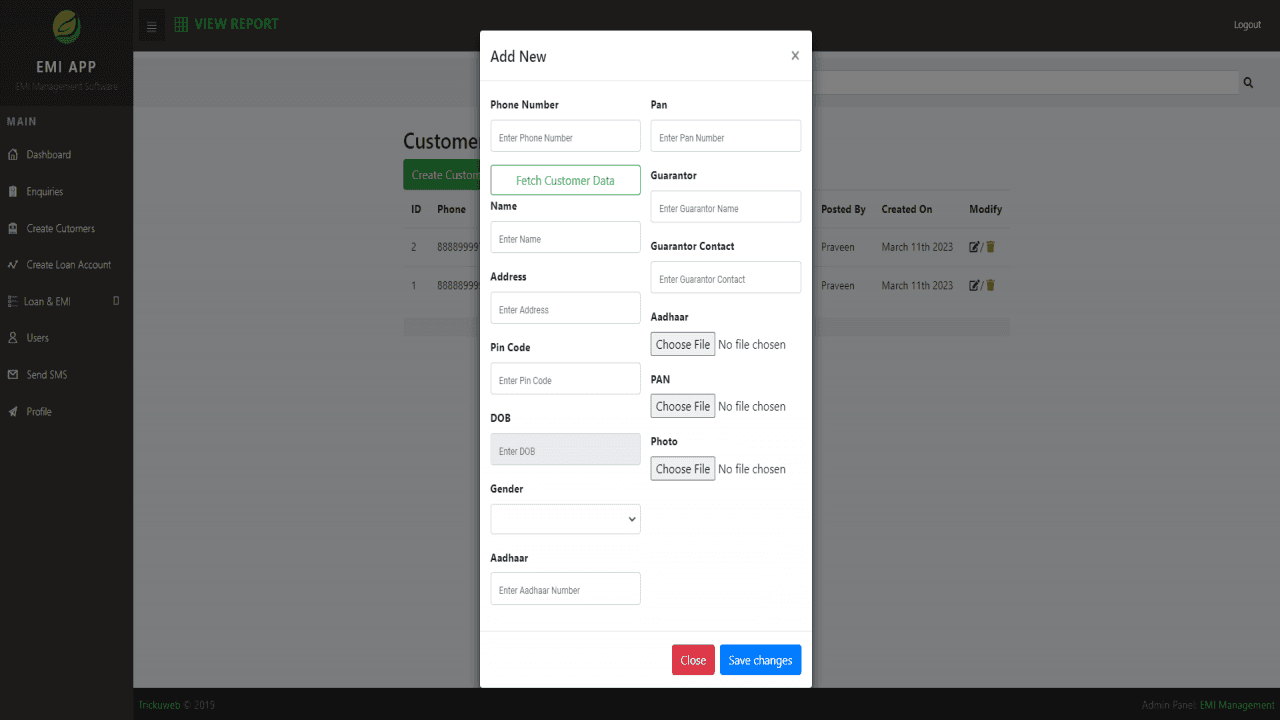Viewport: 1280px width, 720px height.
Task: Click the Profile paper plane icon
Action: [13, 412]
